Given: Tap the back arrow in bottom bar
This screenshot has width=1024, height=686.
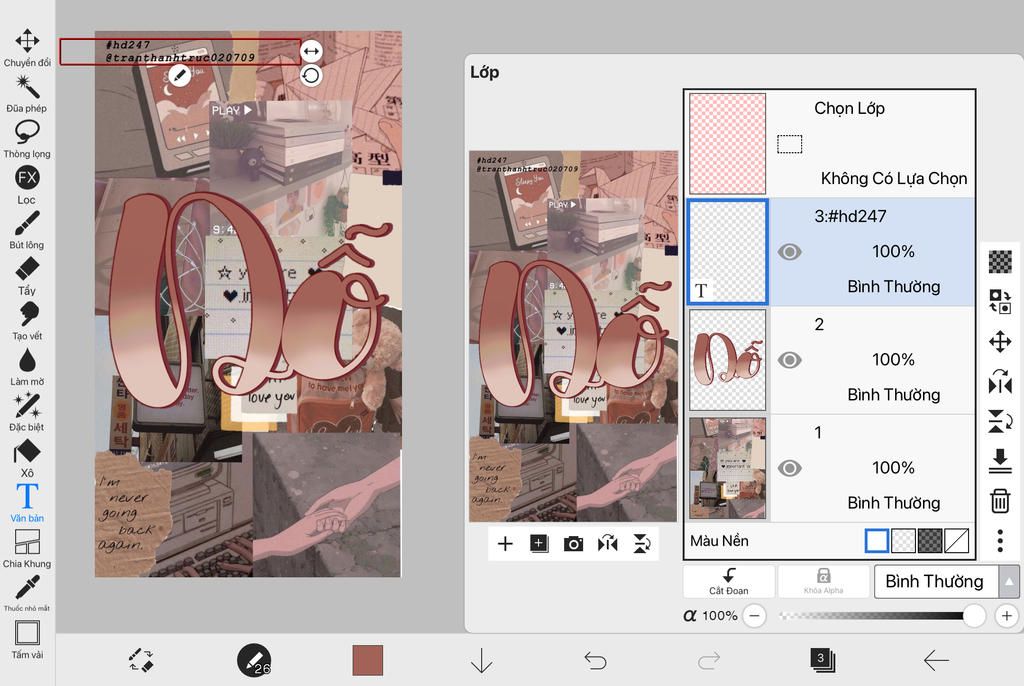Looking at the screenshot, I should [936, 661].
